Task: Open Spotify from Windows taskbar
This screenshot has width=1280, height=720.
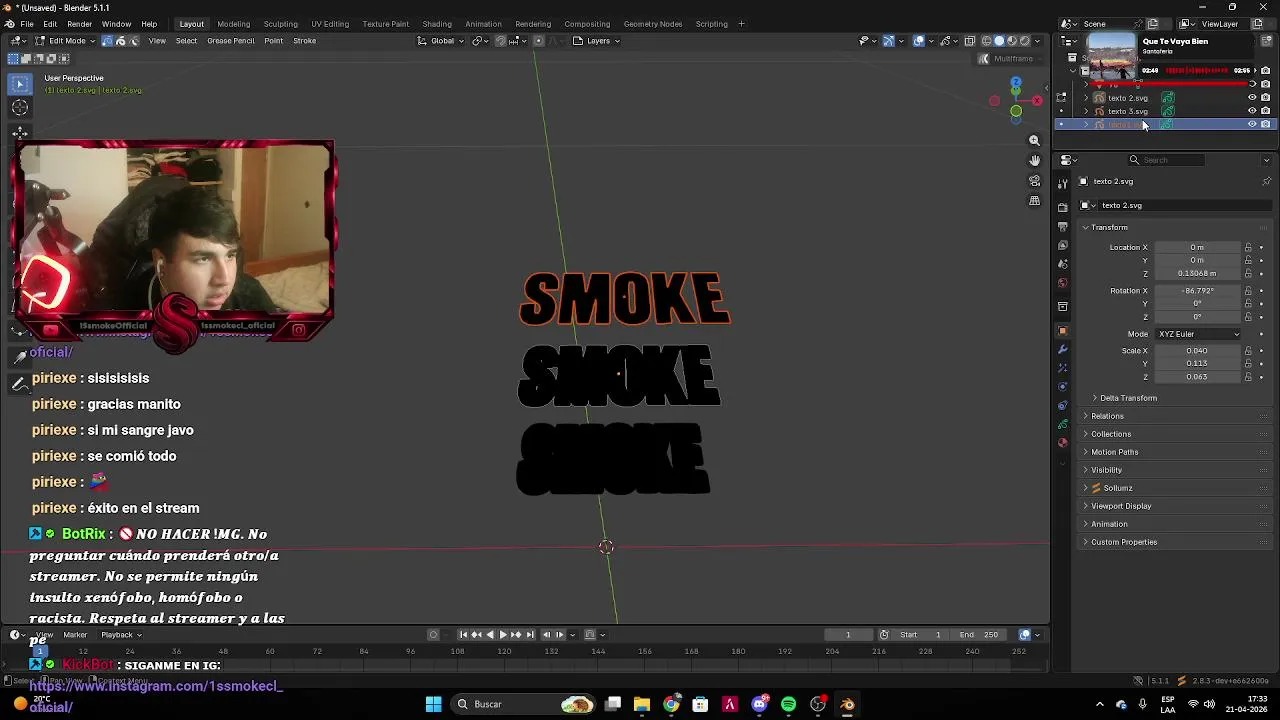Action: tap(788, 704)
